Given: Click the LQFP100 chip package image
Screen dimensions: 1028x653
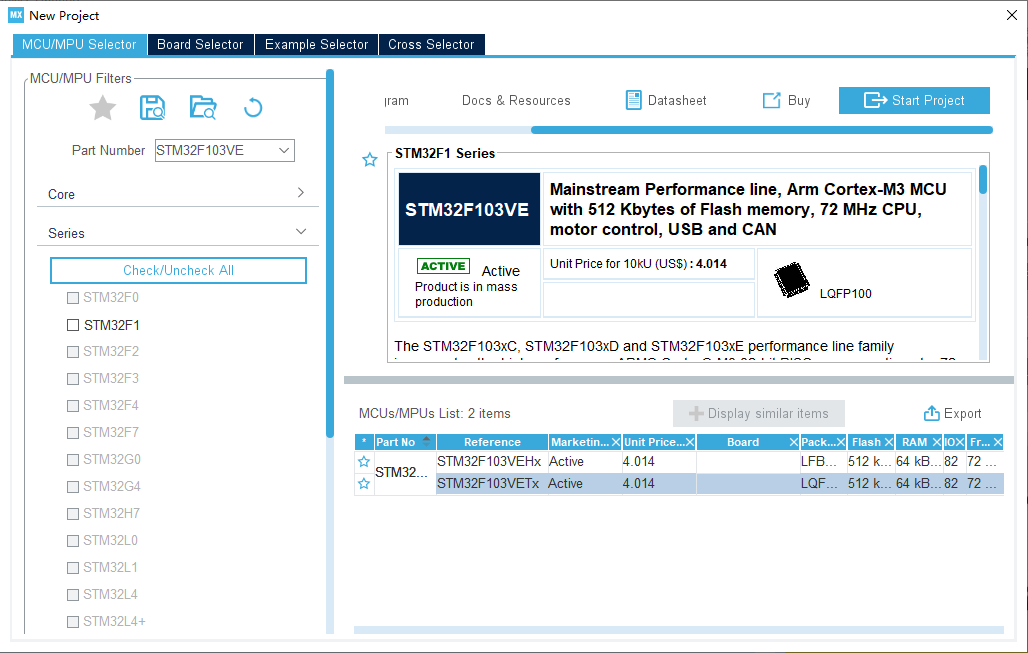Looking at the screenshot, I should (x=791, y=280).
